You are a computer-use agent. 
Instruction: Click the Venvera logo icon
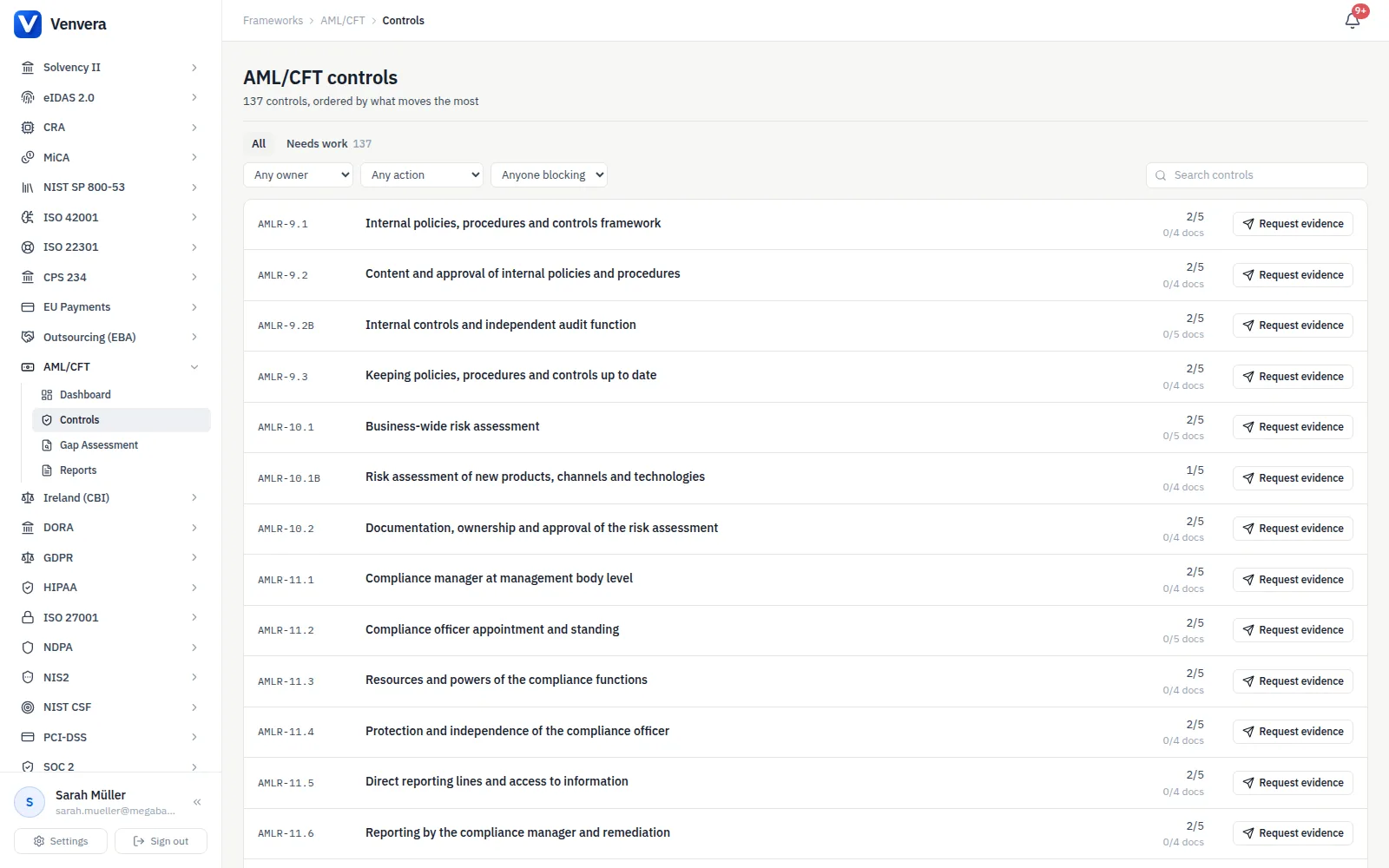click(x=28, y=24)
